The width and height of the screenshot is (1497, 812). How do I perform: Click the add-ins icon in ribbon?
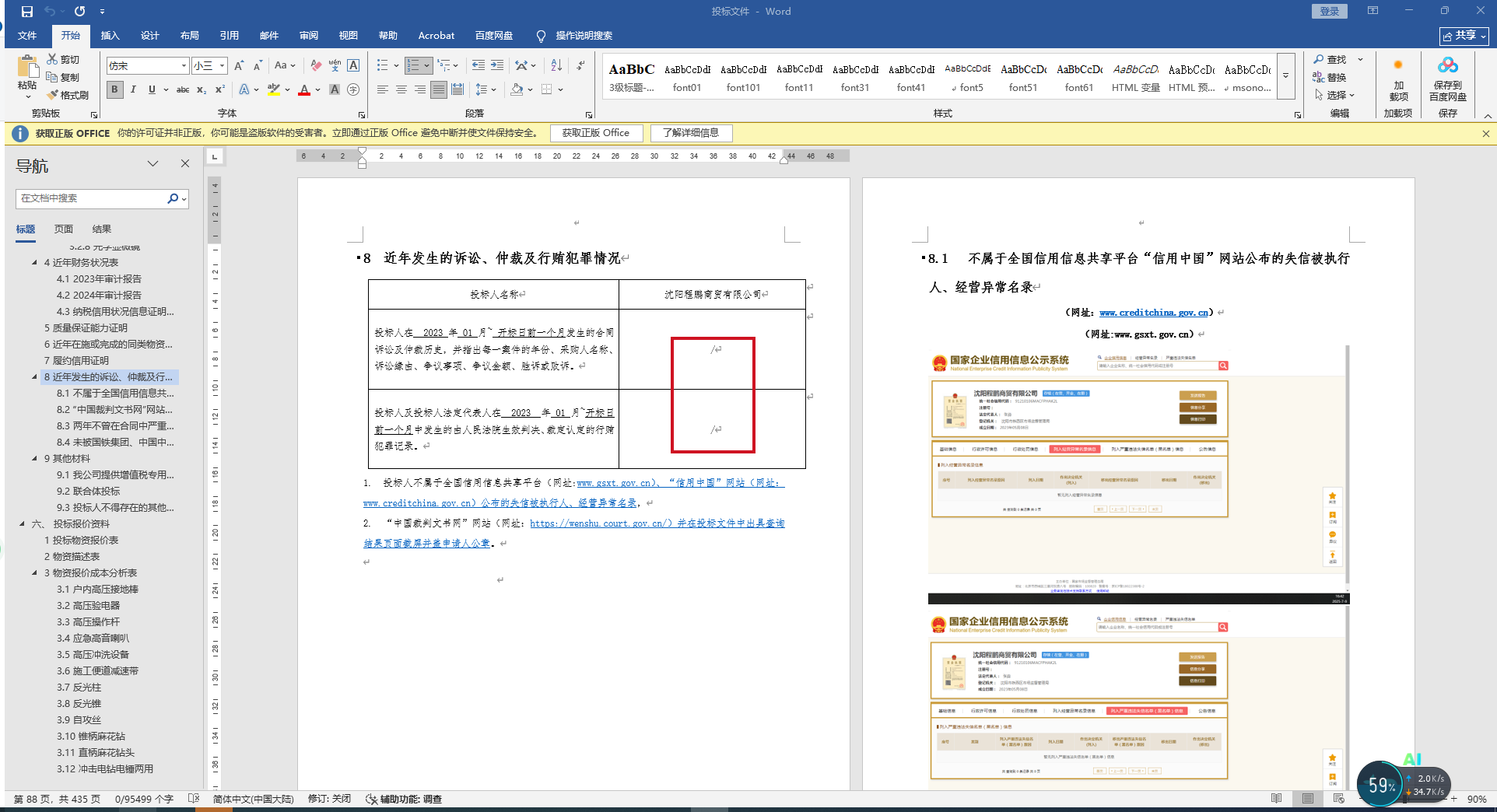pyautogui.click(x=1398, y=66)
